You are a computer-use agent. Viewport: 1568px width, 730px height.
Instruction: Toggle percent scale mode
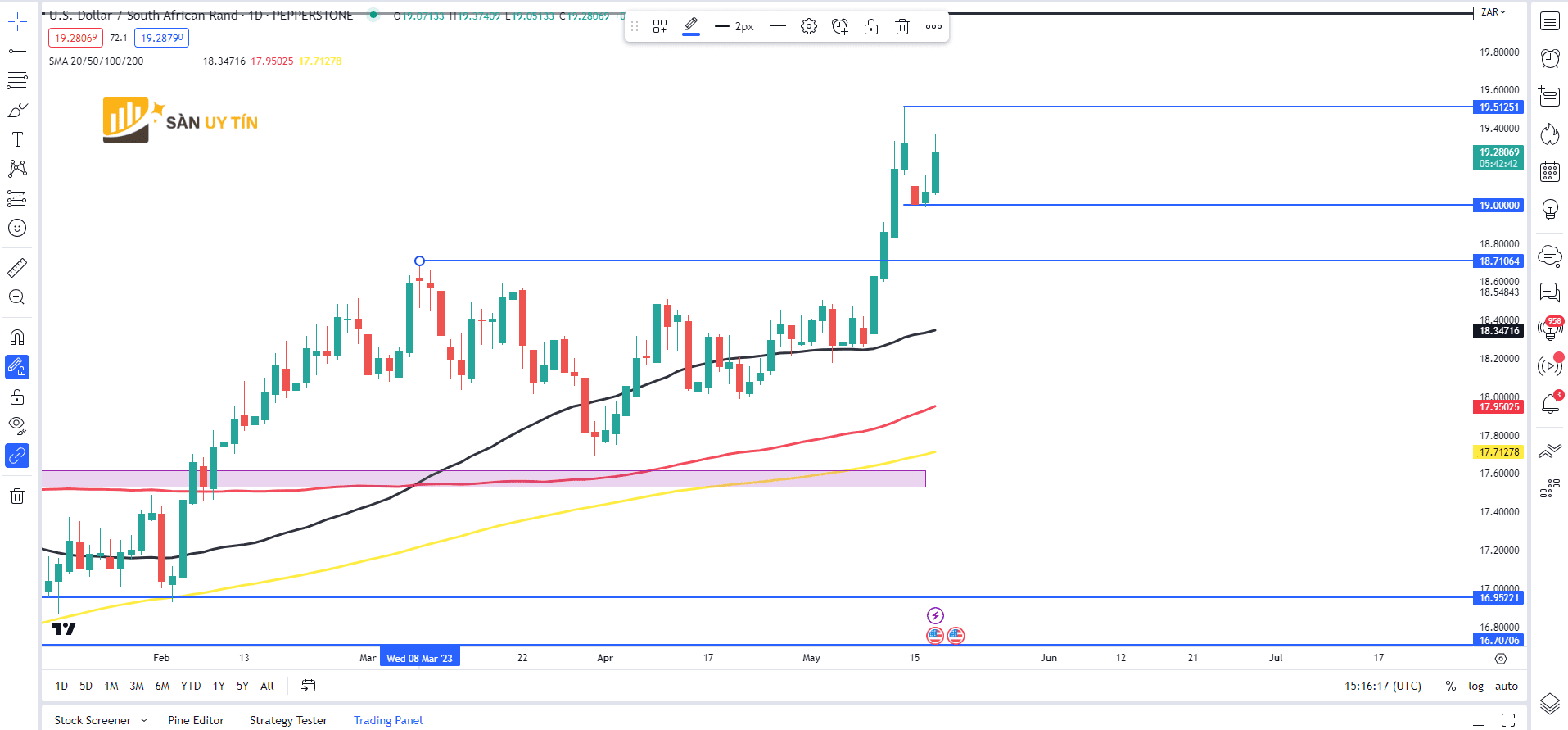click(1451, 687)
